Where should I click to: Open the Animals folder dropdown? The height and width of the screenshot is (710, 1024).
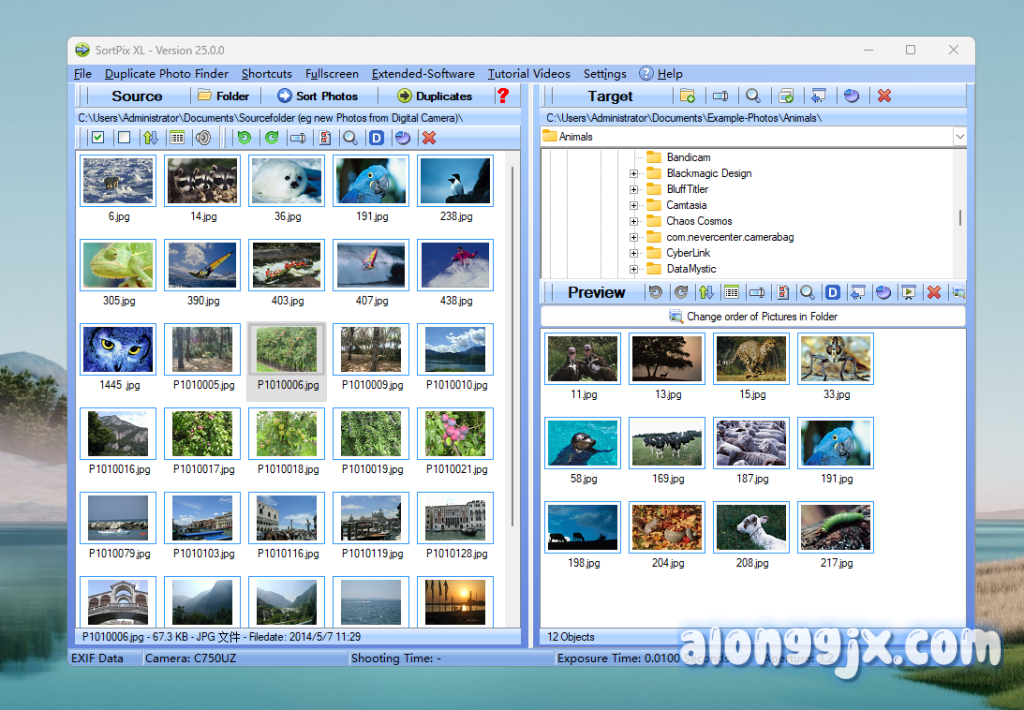coord(959,136)
